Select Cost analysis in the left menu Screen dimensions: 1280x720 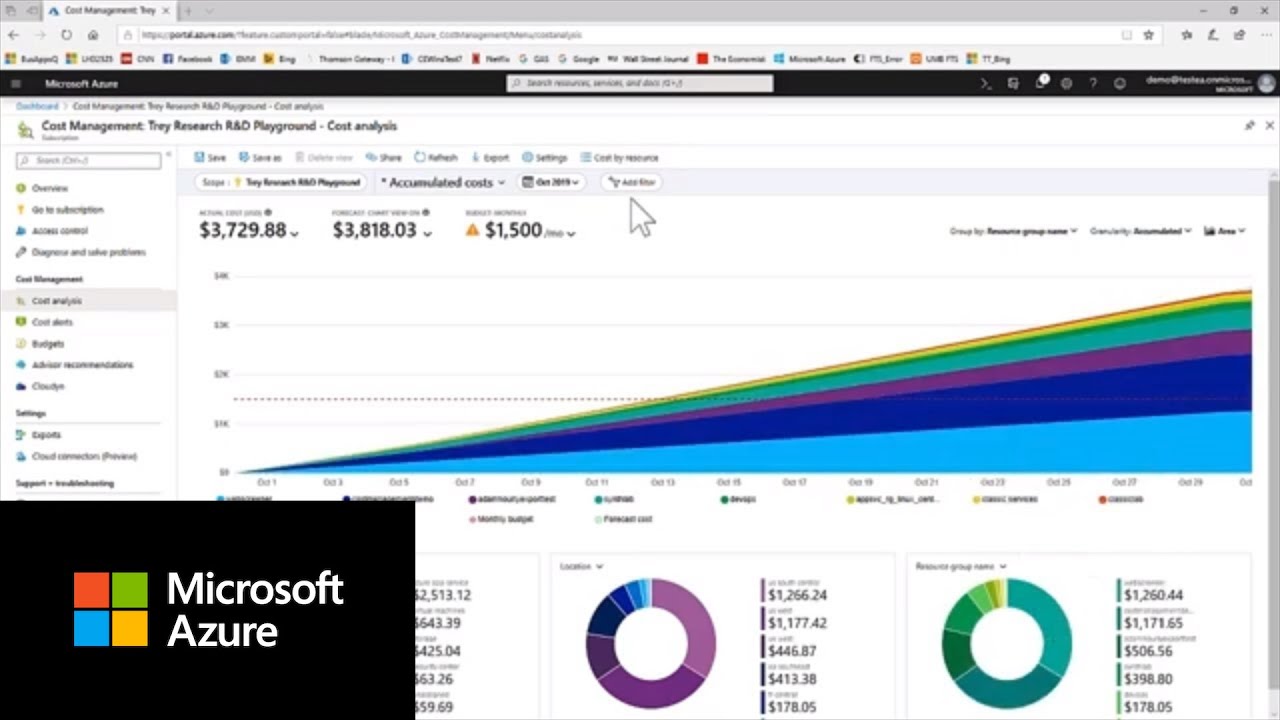[x=88, y=301]
